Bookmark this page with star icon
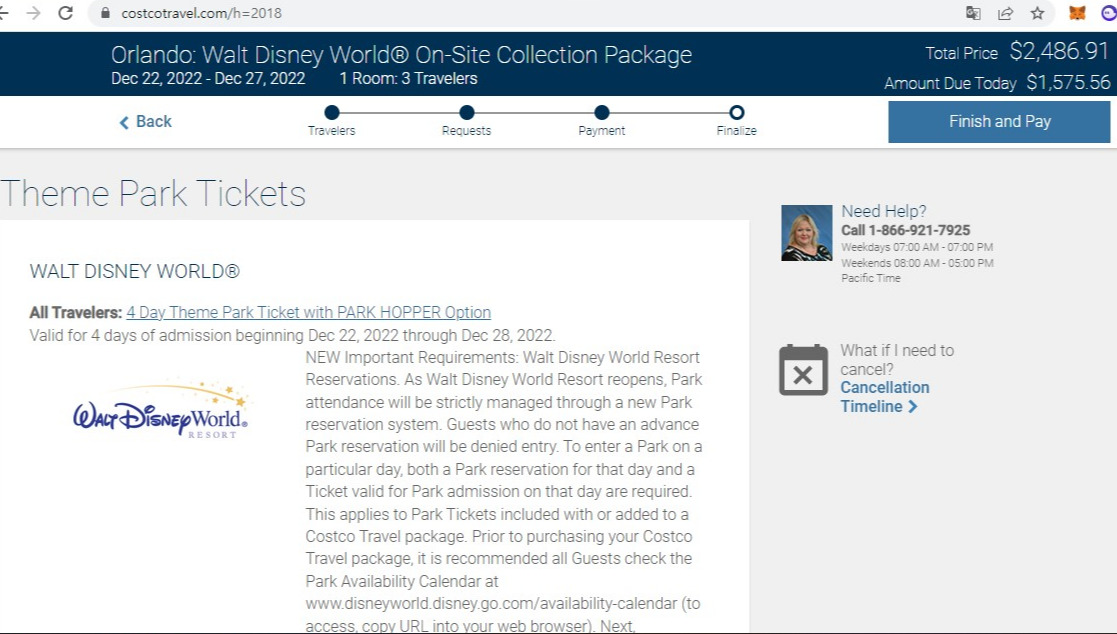Image resolution: width=1117 pixels, height=634 pixels. pyautogui.click(x=1037, y=13)
